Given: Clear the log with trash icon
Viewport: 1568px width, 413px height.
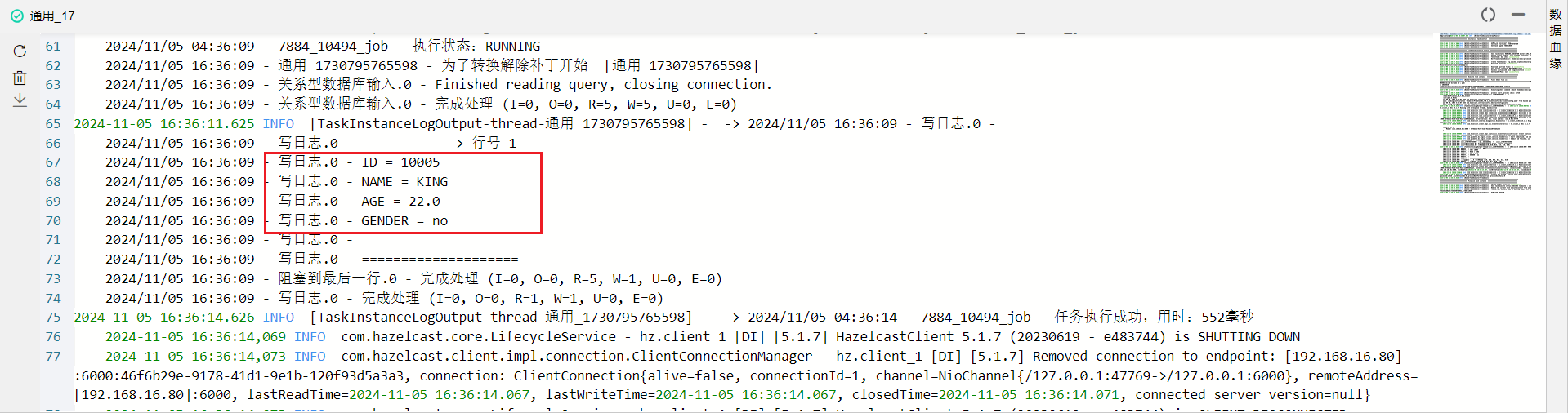Looking at the screenshot, I should point(20,78).
